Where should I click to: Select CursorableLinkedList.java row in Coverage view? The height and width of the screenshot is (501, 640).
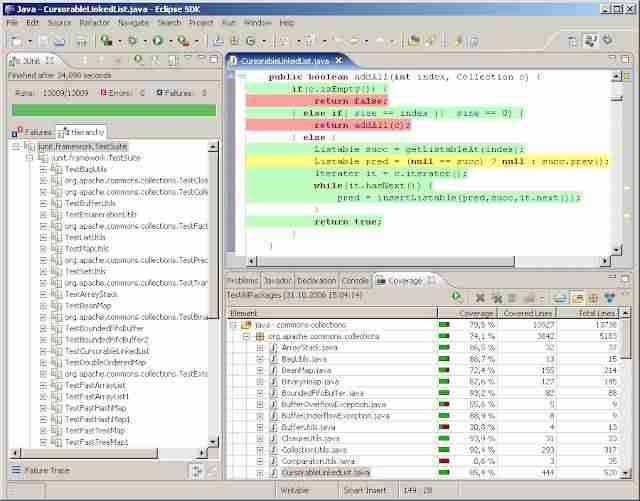click(325, 472)
